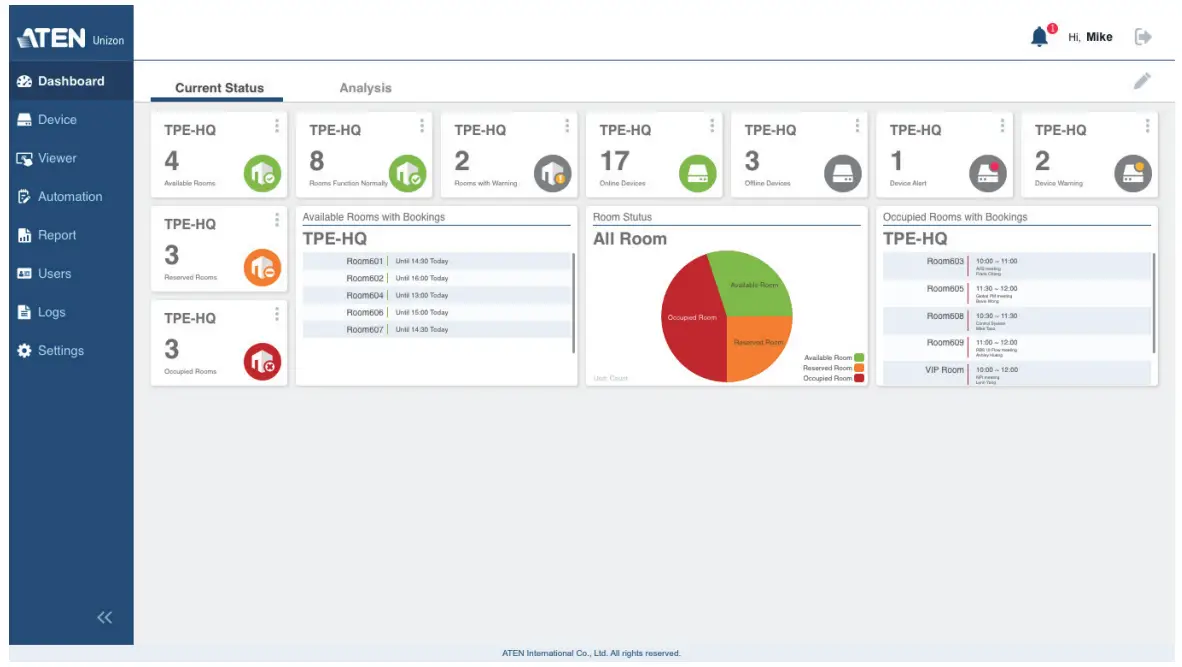Collapse the sidebar with the double-chevron
This screenshot has width=1182, height=667.
104,618
